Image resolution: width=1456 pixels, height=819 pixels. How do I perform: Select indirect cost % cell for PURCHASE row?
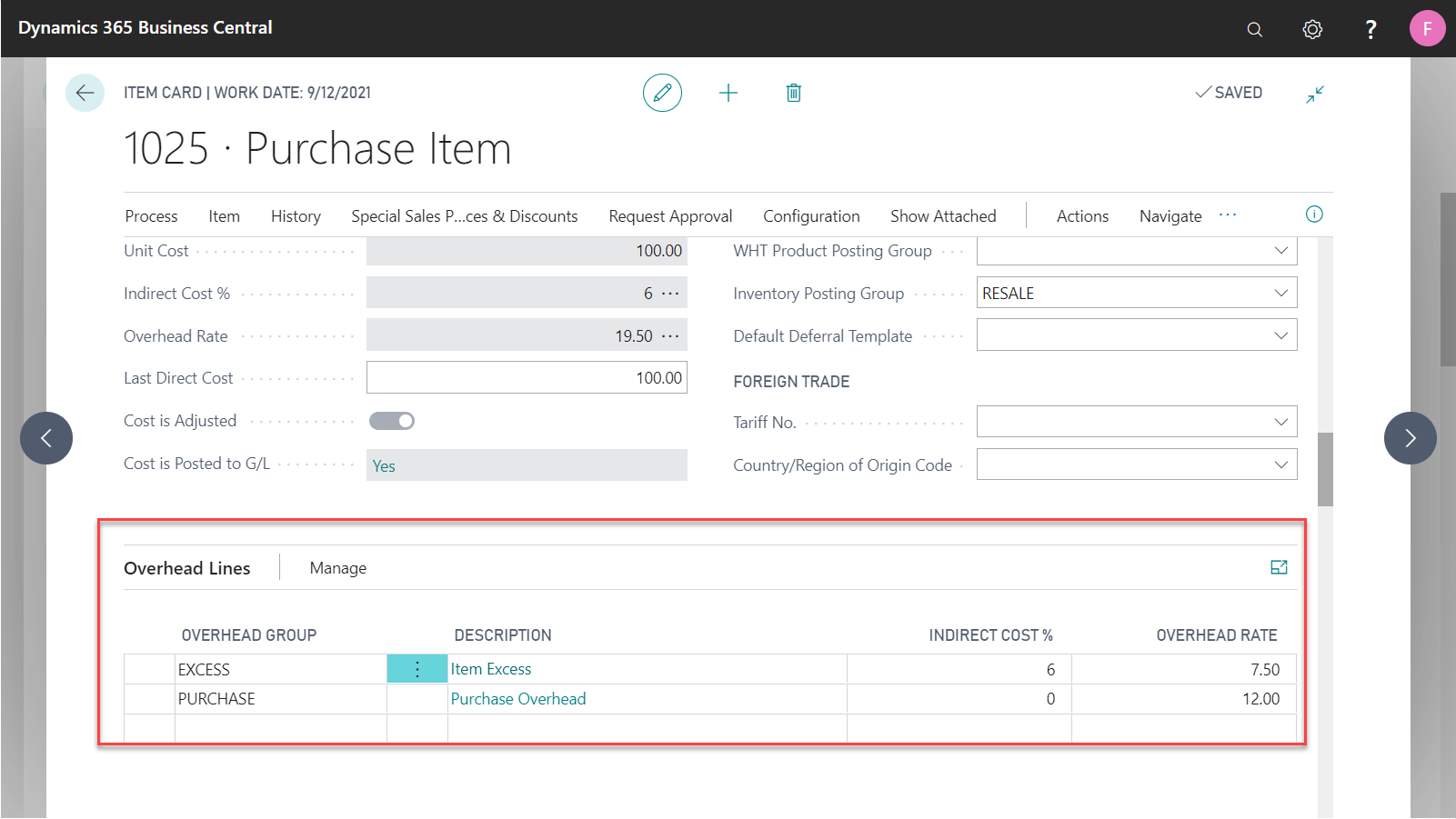pos(959,699)
